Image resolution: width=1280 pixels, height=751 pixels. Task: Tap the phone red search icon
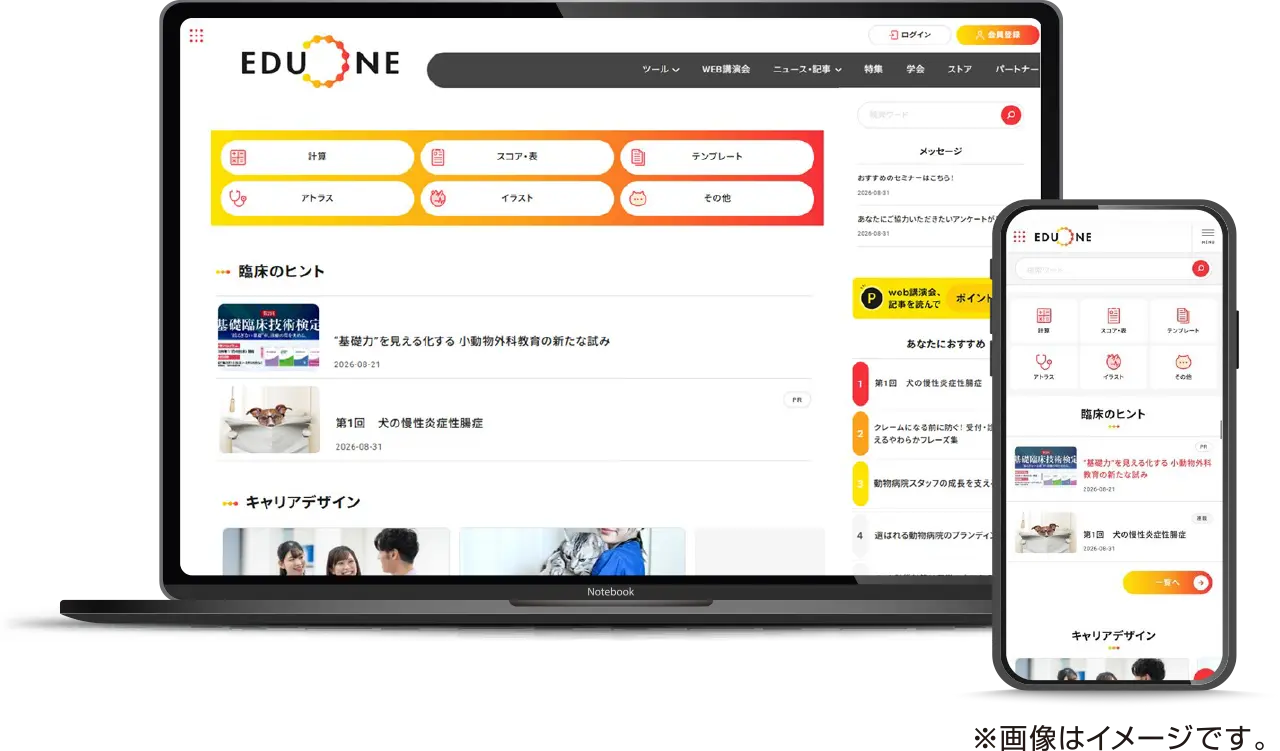pyautogui.click(x=1201, y=269)
